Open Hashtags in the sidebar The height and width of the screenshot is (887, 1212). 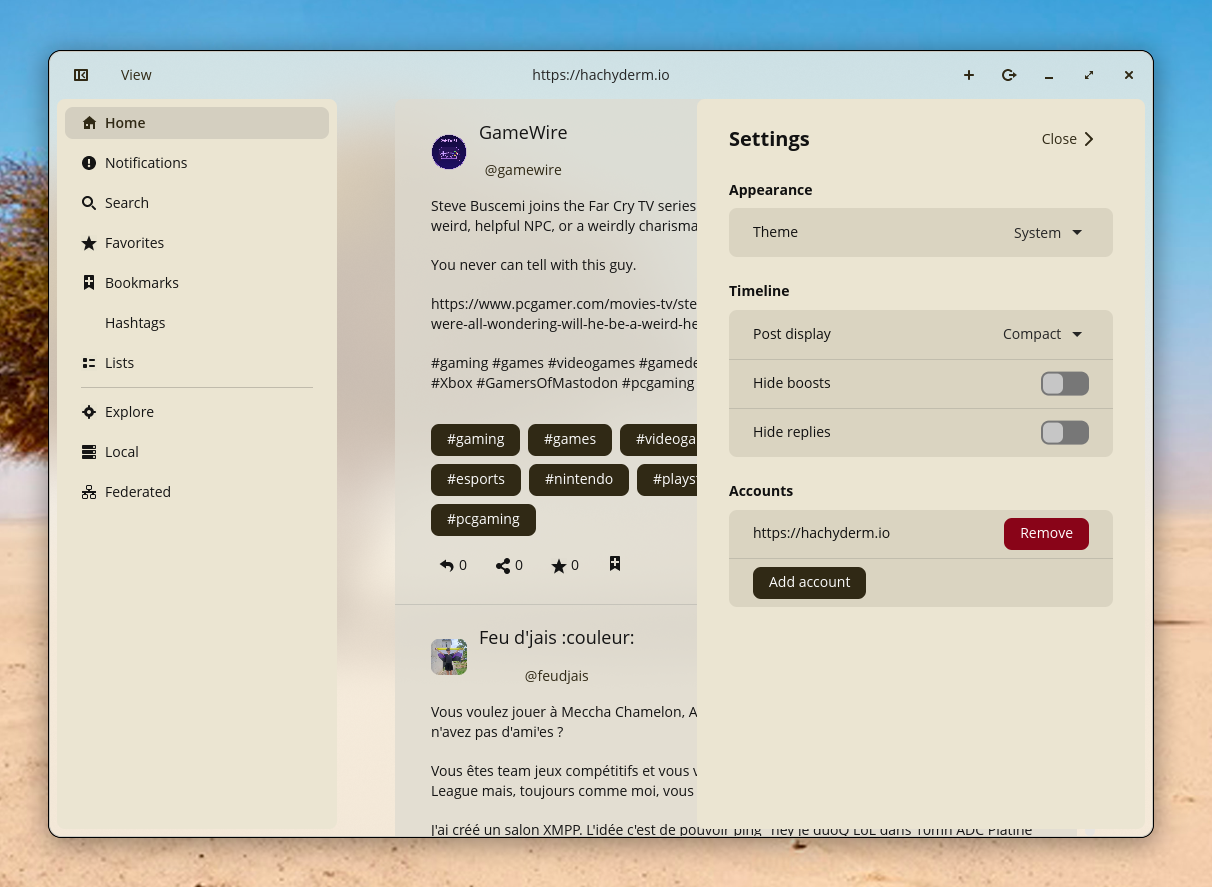(x=197, y=323)
